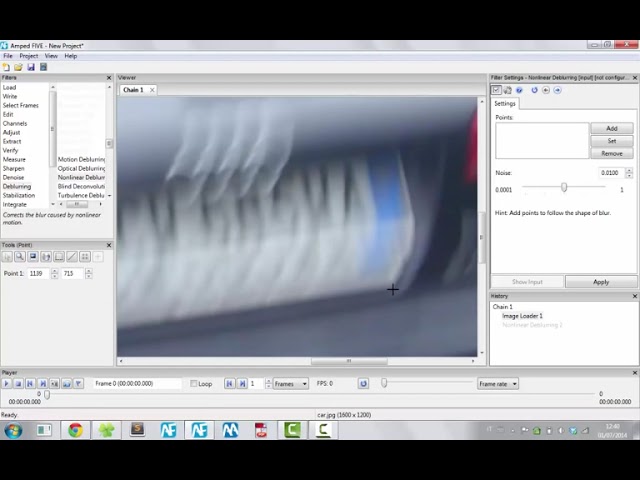640x480 pixels.
Task: Select the Zoom magnifier tool in Tools panel
Action: click(20, 257)
